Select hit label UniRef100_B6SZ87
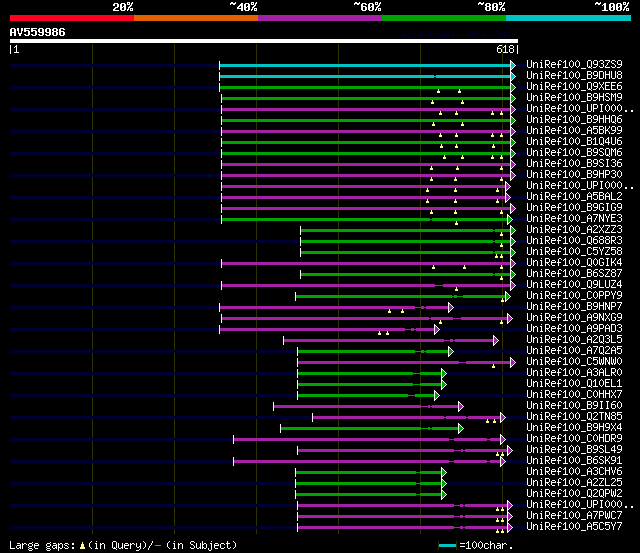Image resolution: width=640 pixels, height=553 pixels. (x=574, y=274)
